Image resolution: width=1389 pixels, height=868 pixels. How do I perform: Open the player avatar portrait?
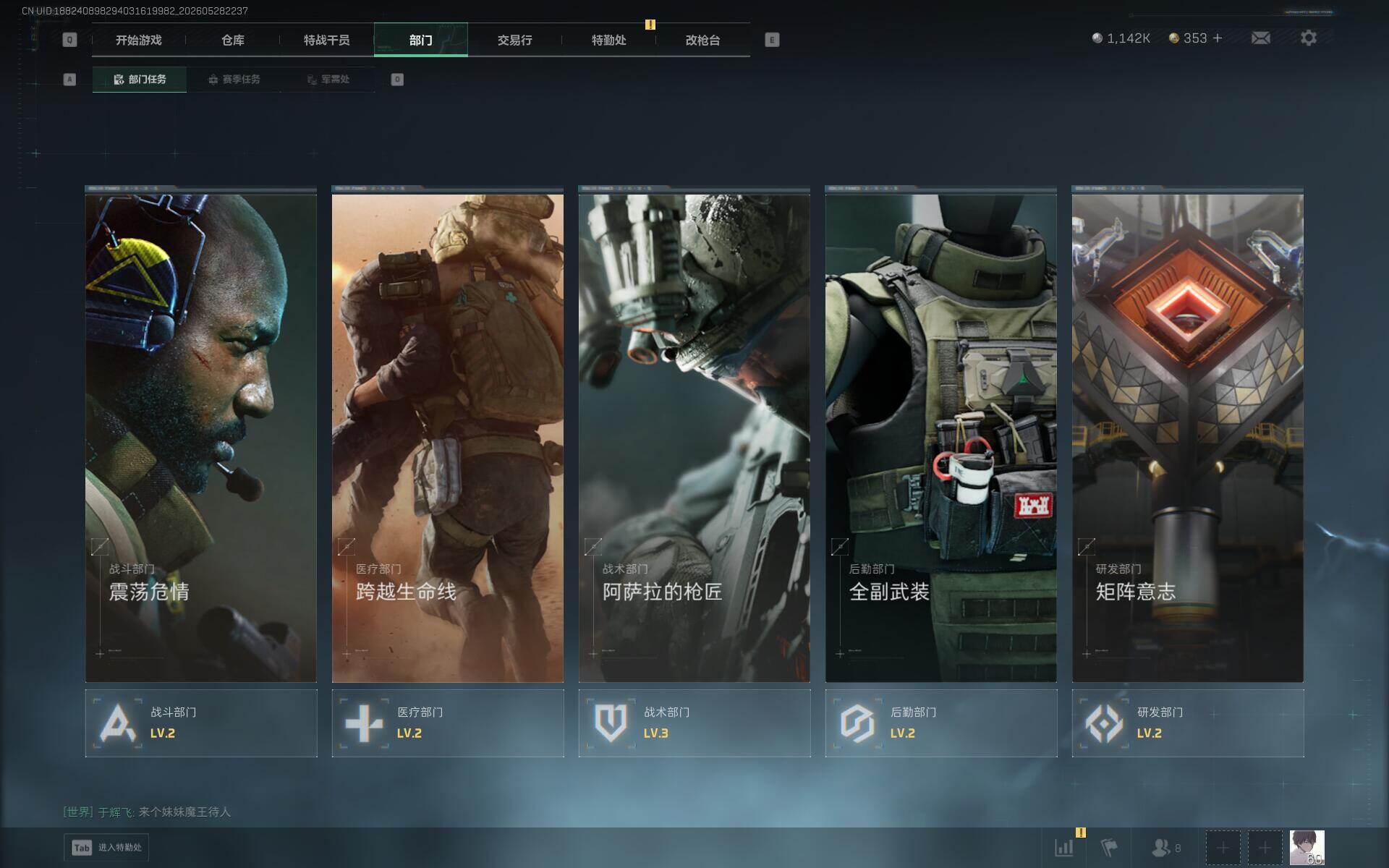pyautogui.click(x=1307, y=848)
